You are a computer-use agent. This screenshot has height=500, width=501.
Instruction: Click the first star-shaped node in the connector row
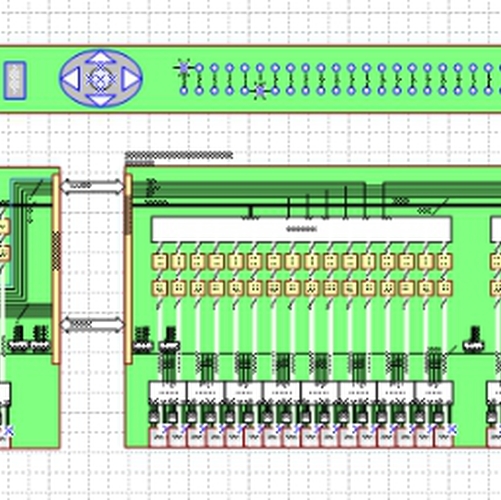(x=184, y=68)
